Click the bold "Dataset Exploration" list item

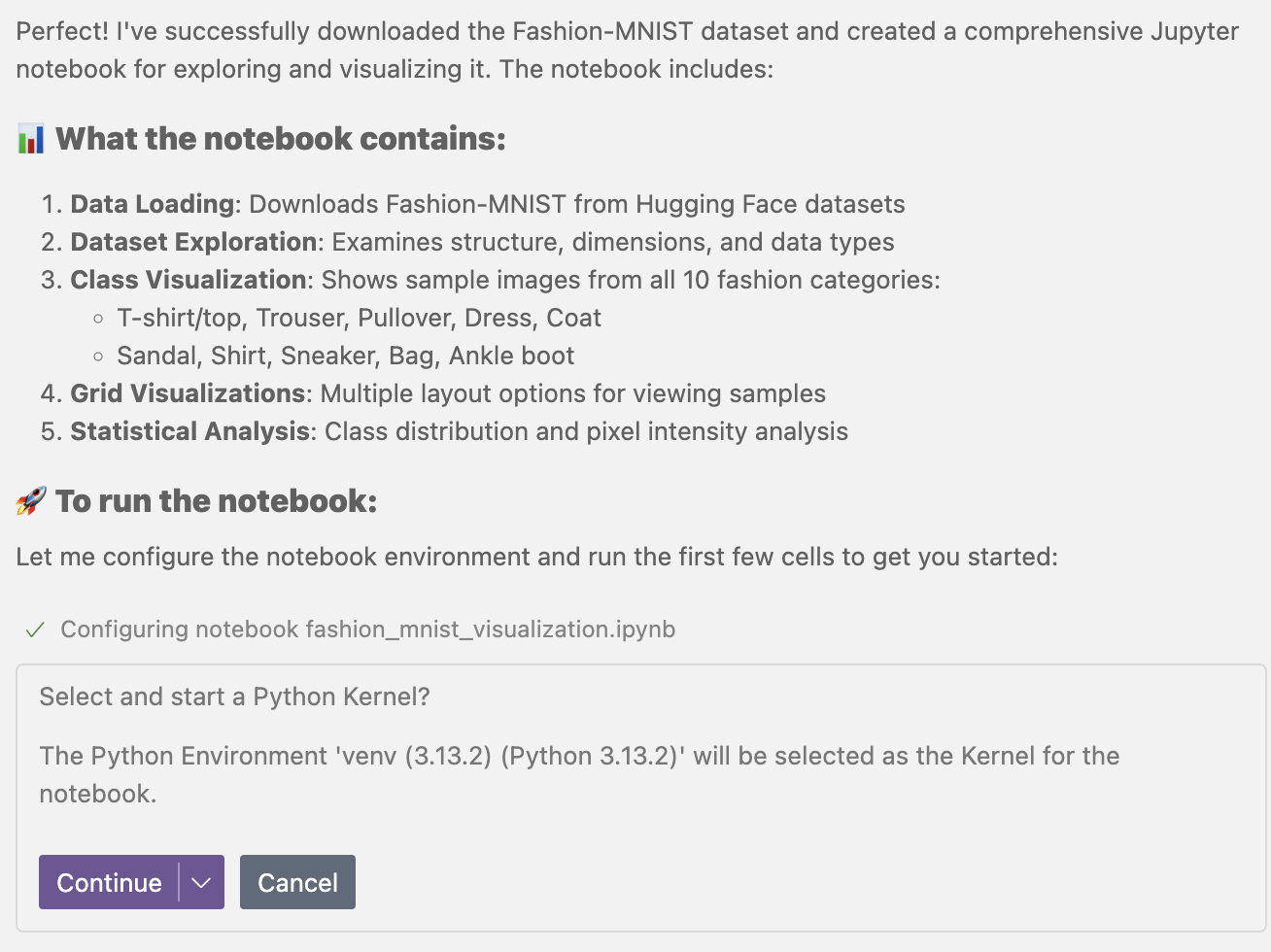[193, 242]
